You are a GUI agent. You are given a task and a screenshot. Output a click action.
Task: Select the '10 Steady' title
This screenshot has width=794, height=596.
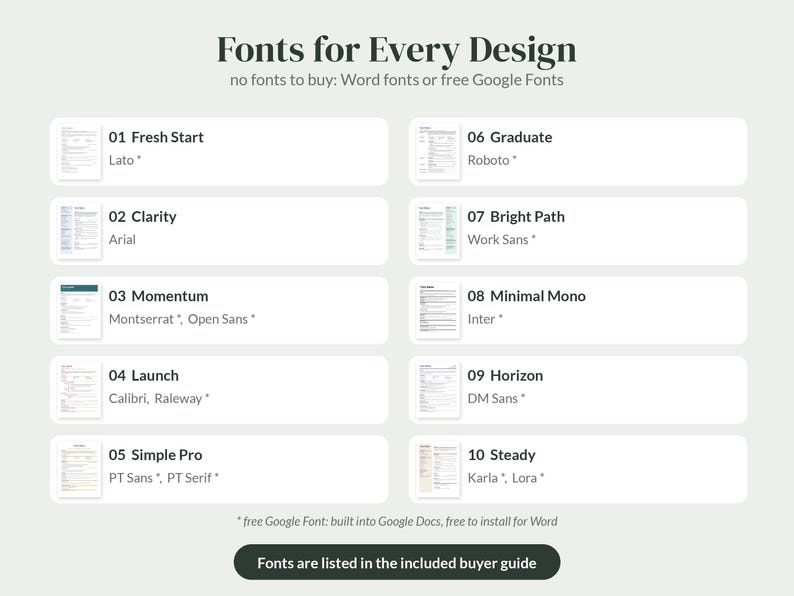(x=502, y=455)
